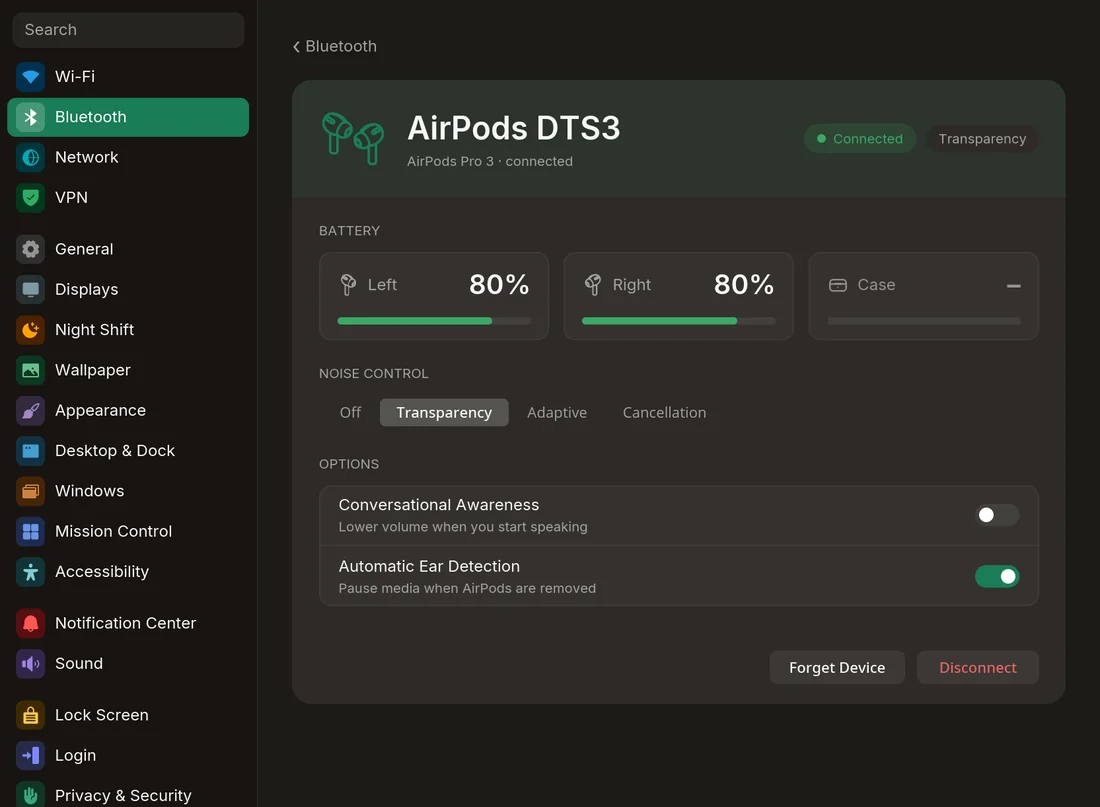This screenshot has height=807, width=1100.
Task: Click the Login arrow icon
Action: coord(30,755)
